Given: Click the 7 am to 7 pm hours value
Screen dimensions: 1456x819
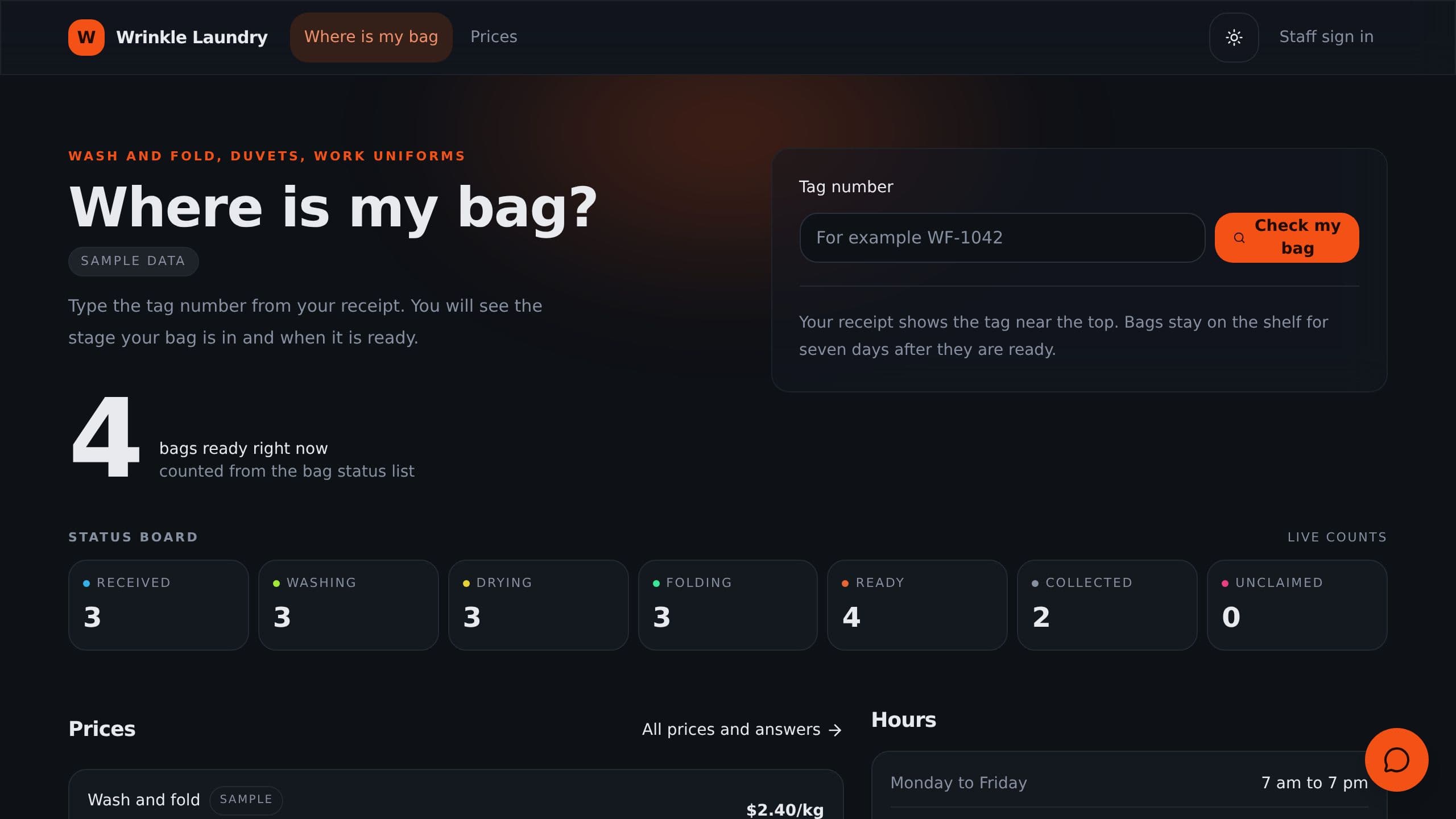Looking at the screenshot, I should (1314, 783).
